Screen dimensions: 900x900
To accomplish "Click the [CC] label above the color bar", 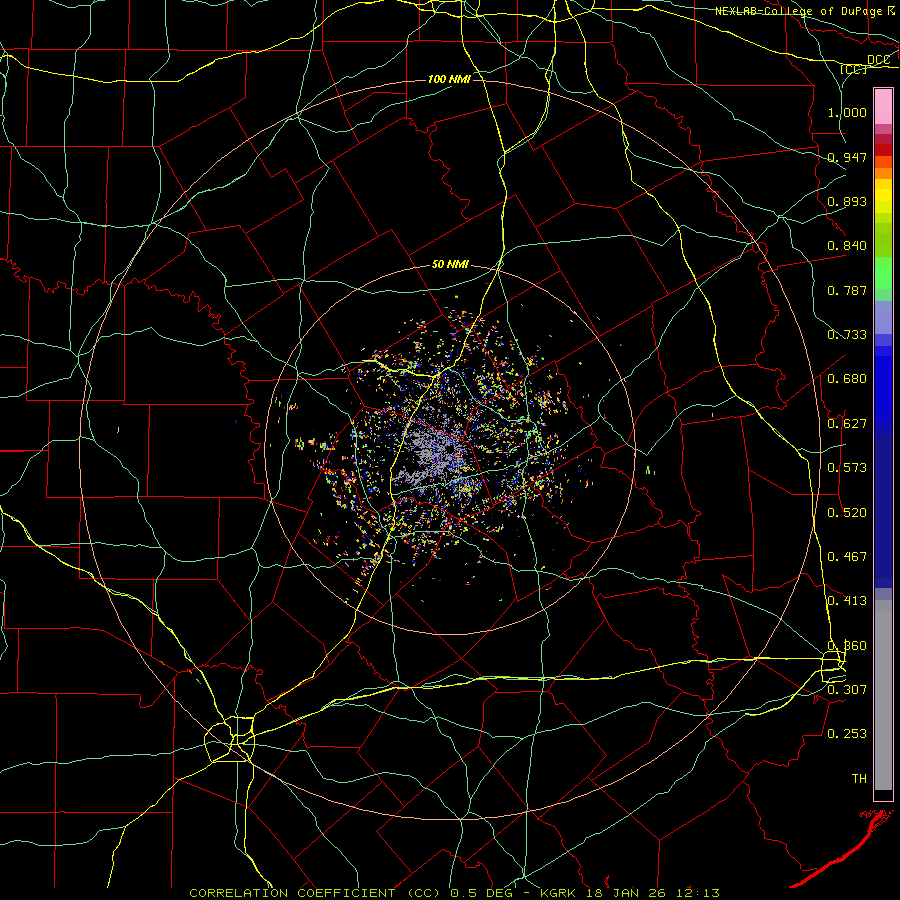I will click(854, 69).
